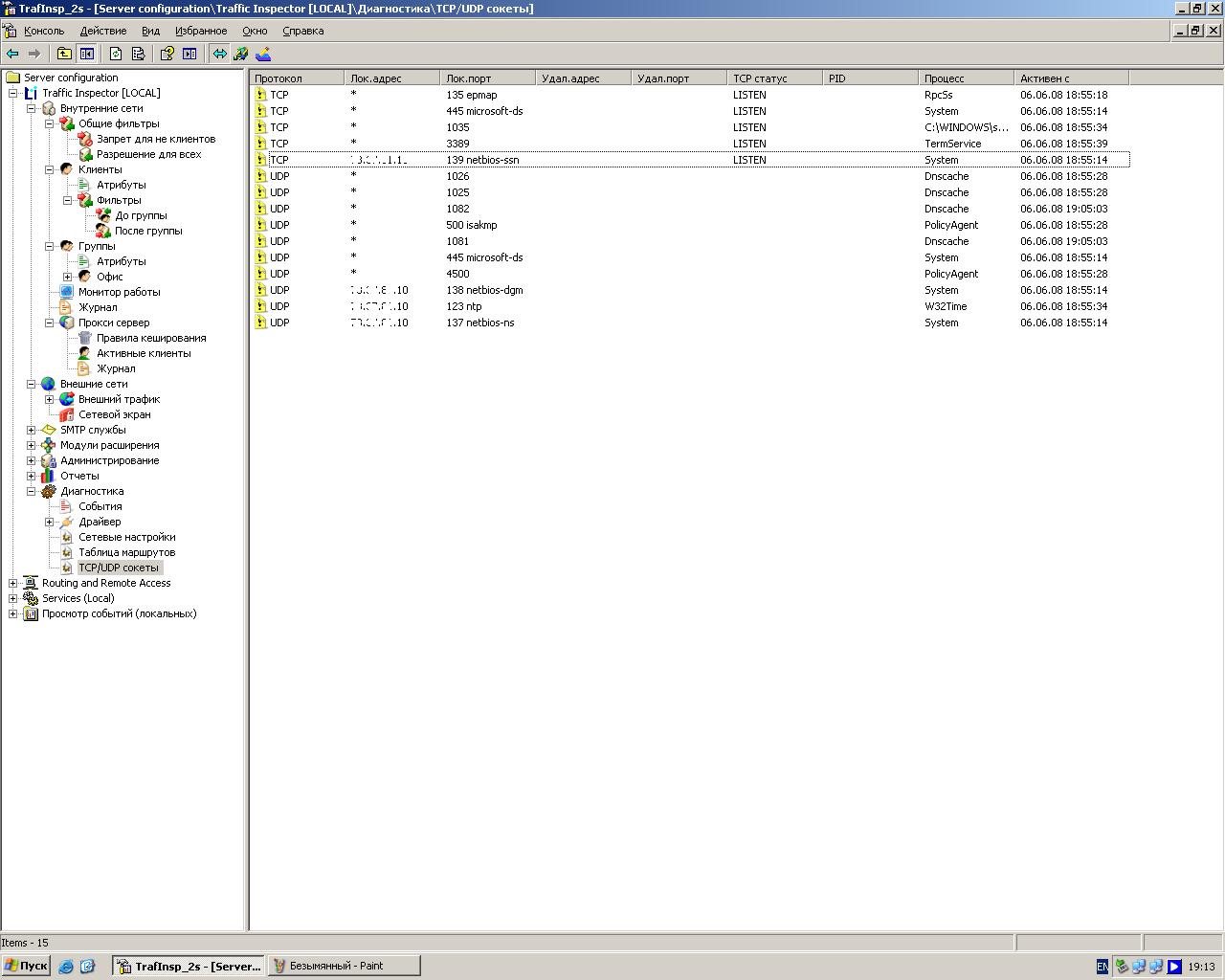Select the TCP row with port 3389
Image resolution: width=1225 pixels, height=980 pixels.
tap(690, 144)
